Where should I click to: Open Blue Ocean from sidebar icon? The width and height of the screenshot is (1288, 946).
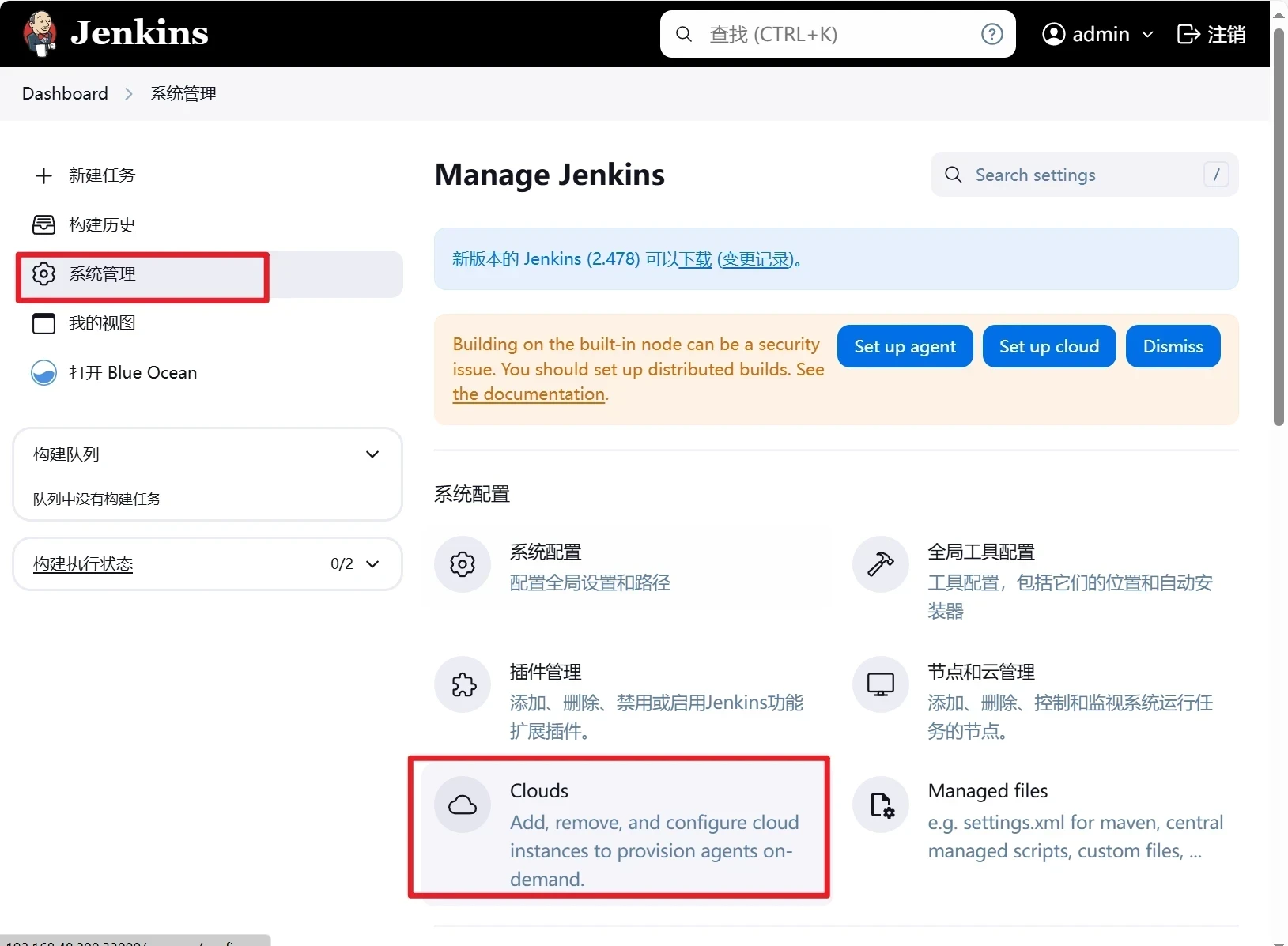(x=43, y=372)
